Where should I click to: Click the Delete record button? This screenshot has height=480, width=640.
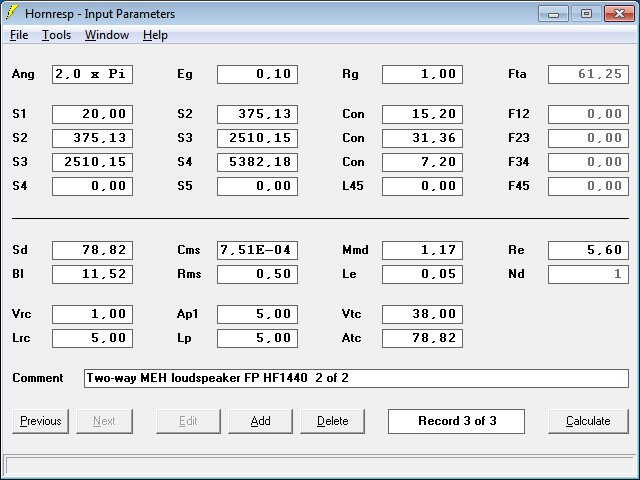pyautogui.click(x=332, y=421)
